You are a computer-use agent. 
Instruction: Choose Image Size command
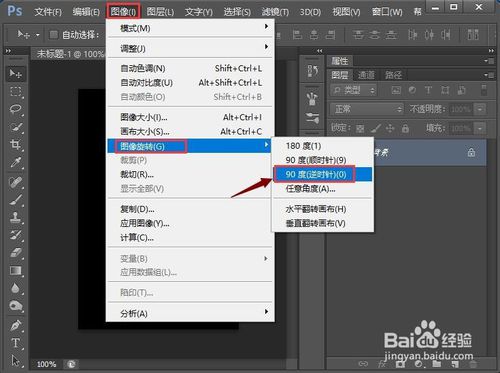point(190,117)
